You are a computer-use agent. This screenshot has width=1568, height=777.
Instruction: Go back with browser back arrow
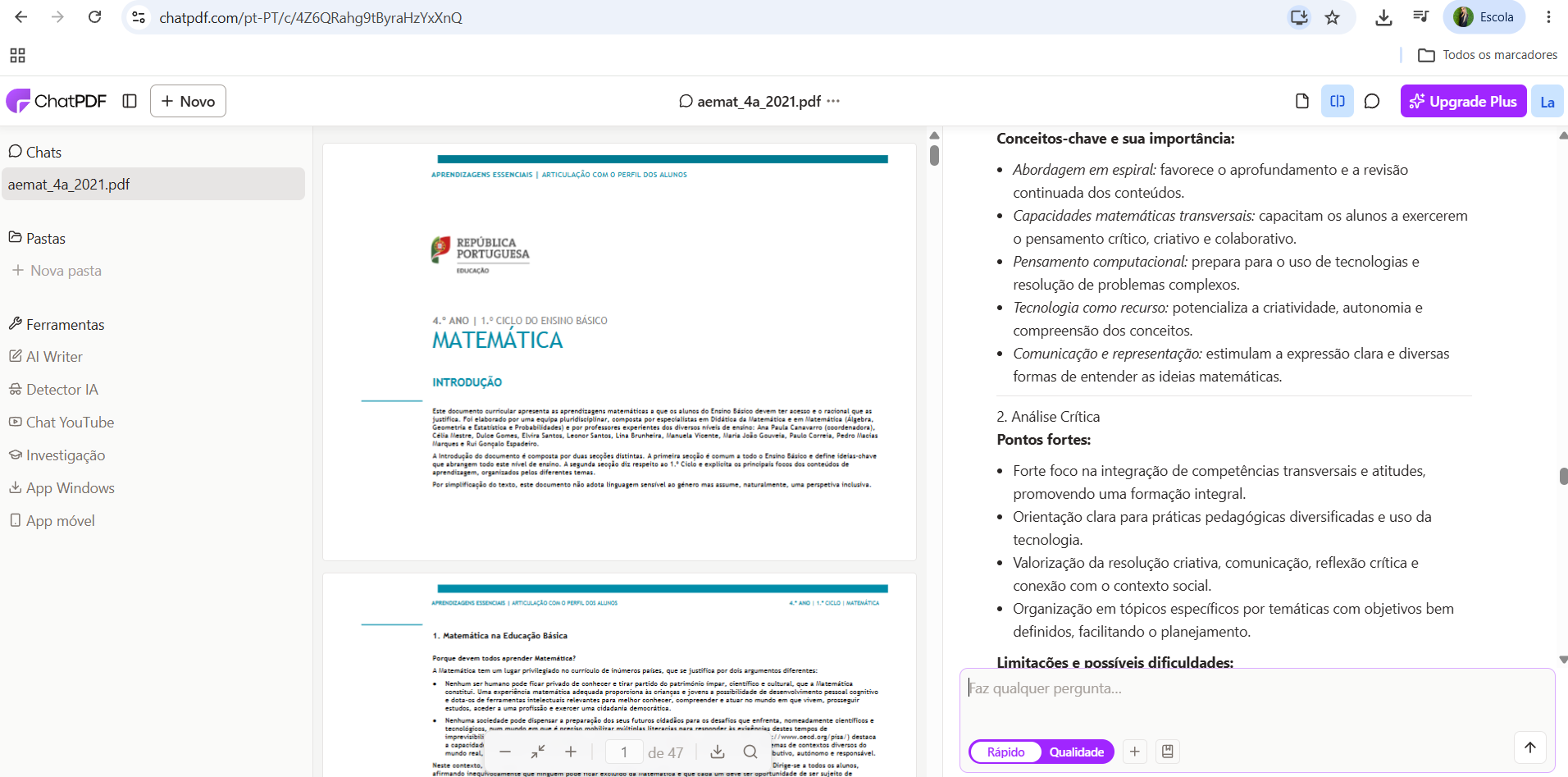pos(21,17)
